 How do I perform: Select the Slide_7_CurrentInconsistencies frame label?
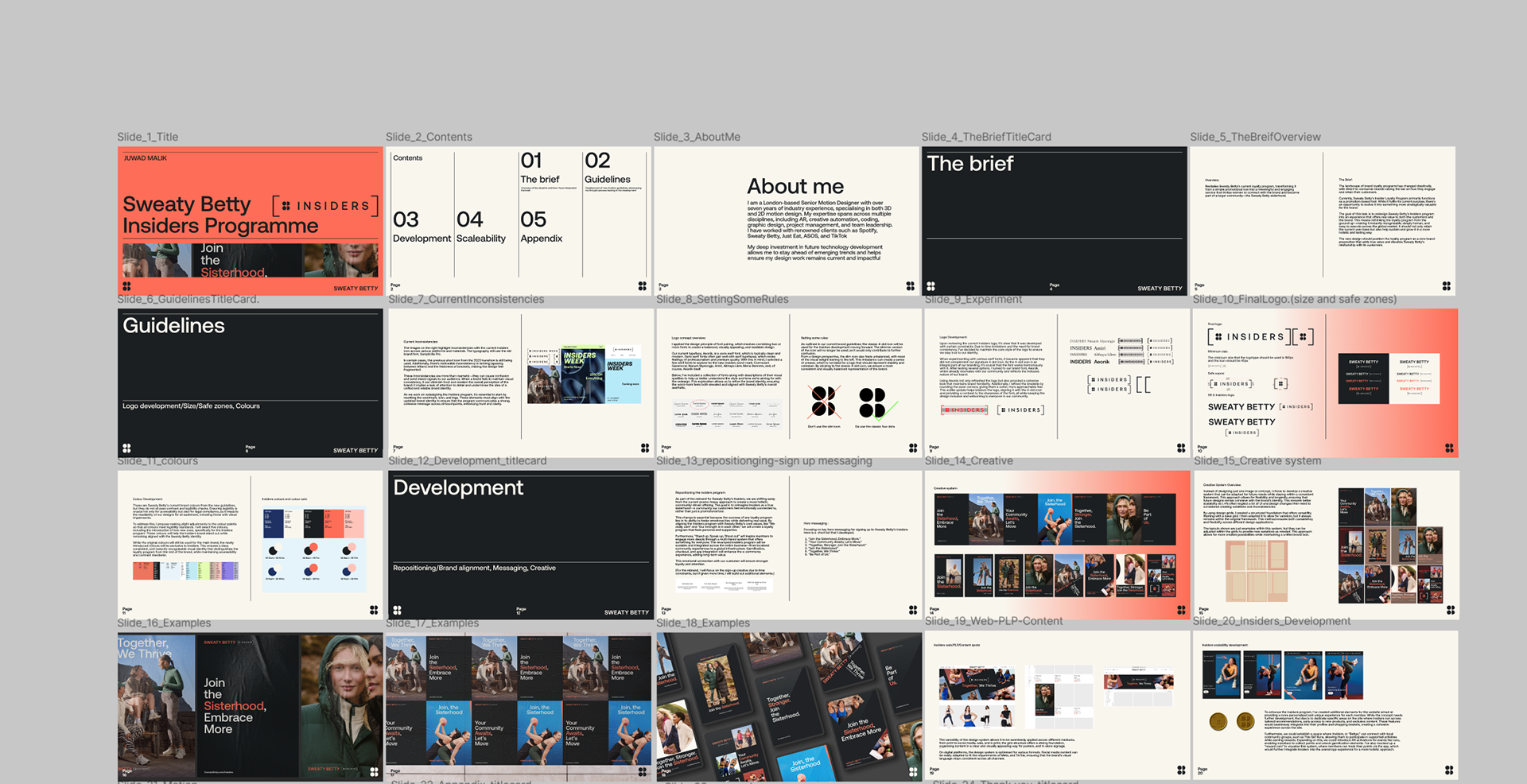pyautogui.click(x=466, y=299)
